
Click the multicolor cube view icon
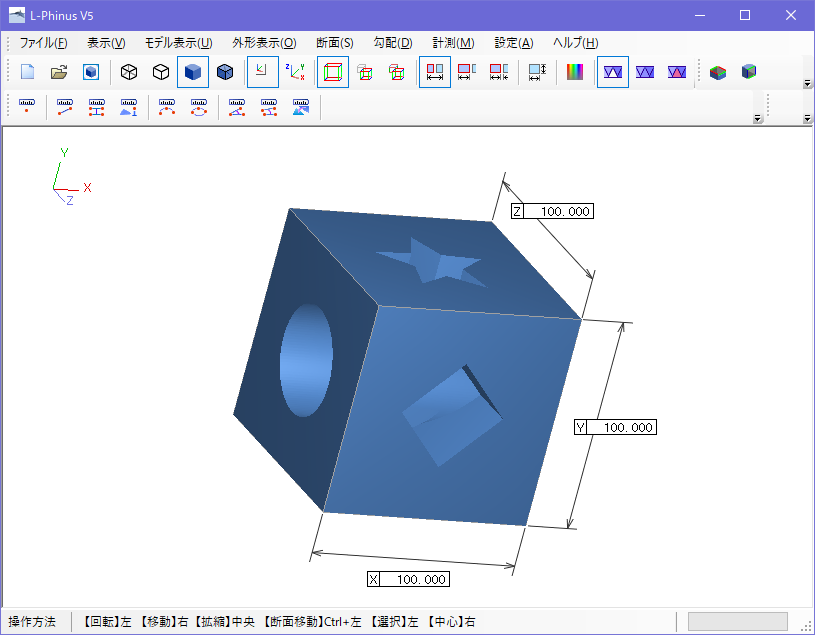click(718, 72)
